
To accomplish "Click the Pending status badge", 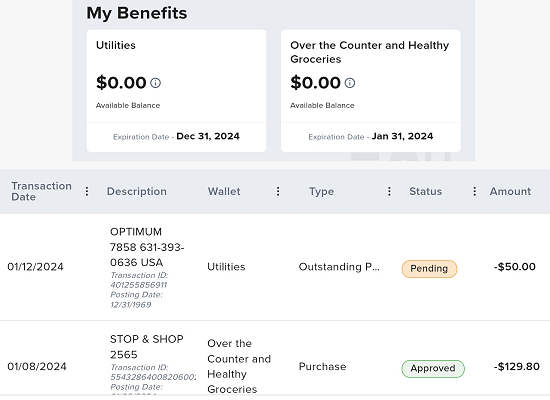I will point(429,269).
